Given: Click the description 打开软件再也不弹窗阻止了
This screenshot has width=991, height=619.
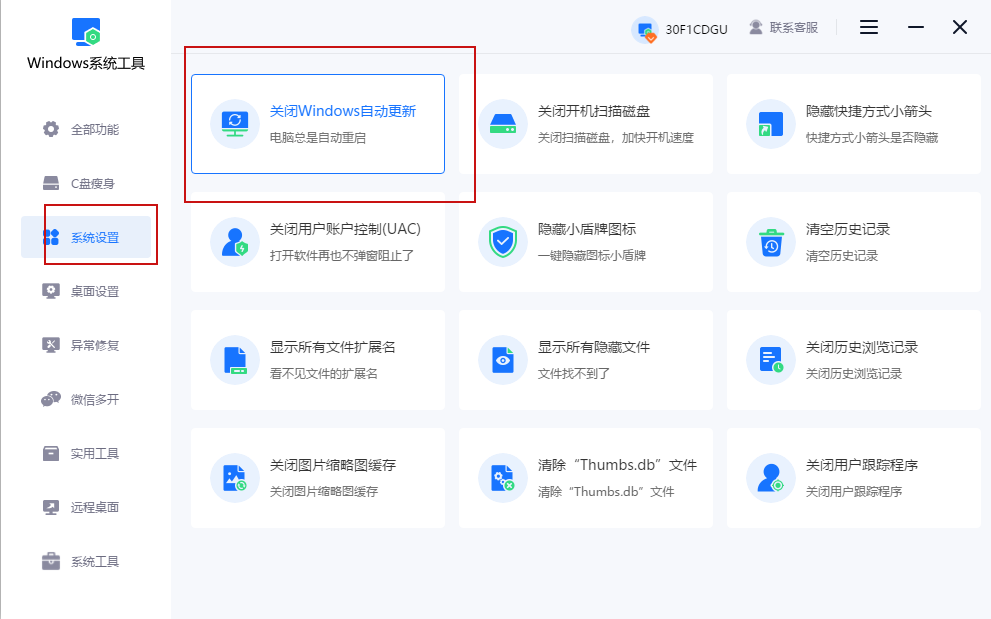Looking at the screenshot, I should click(342, 255).
